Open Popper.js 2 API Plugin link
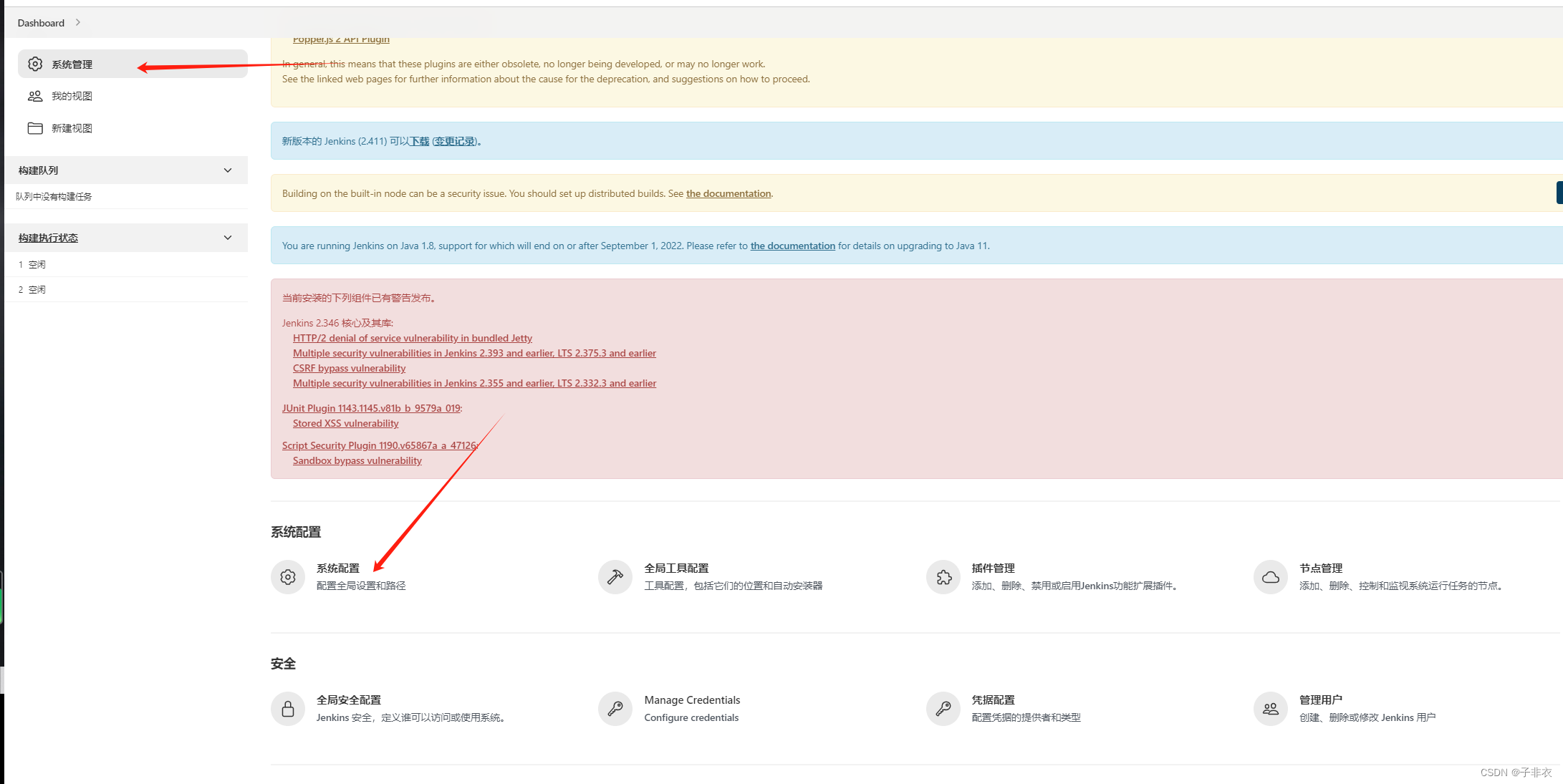The width and height of the screenshot is (1563, 784). [x=341, y=39]
